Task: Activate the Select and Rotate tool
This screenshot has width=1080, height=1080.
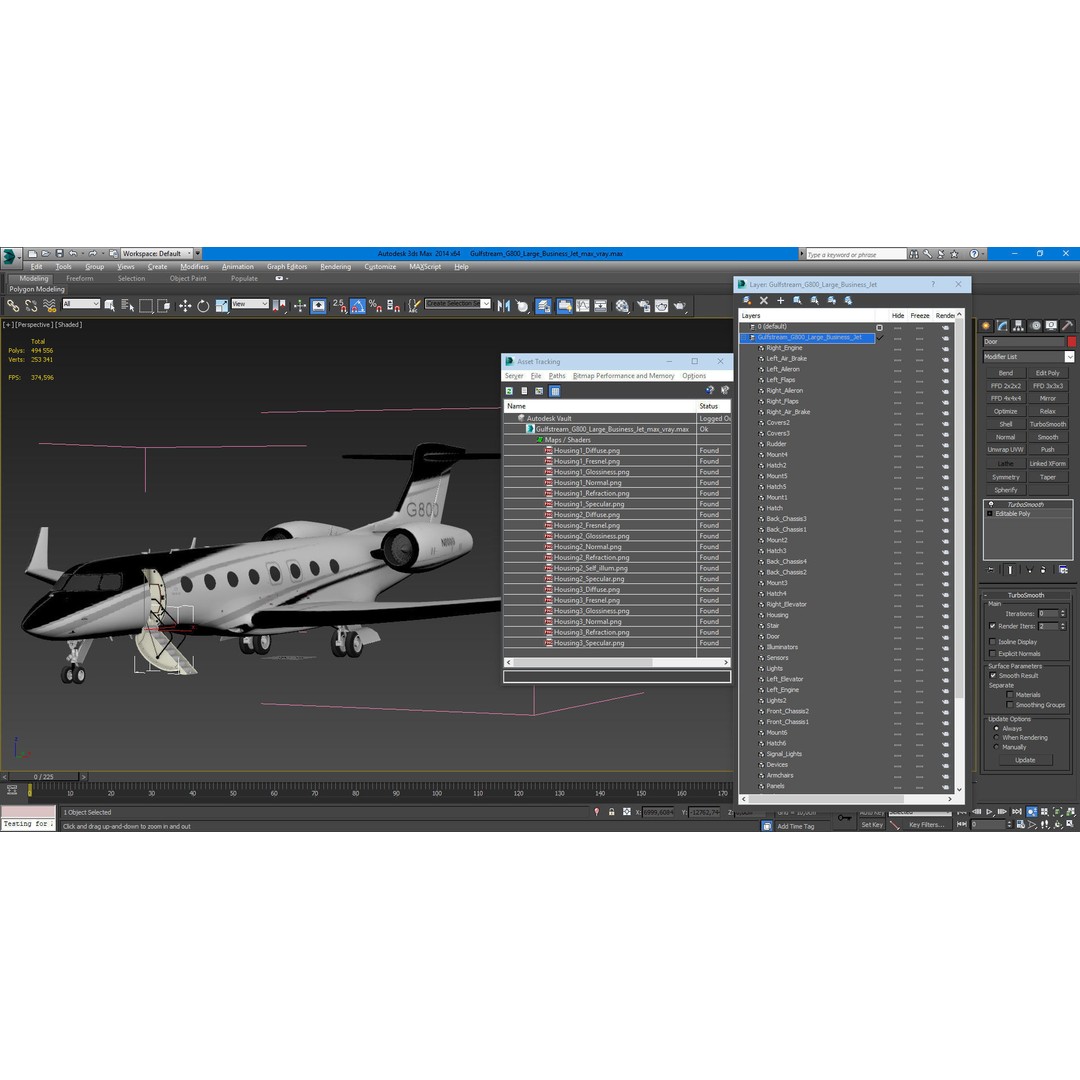Action: [x=203, y=306]
